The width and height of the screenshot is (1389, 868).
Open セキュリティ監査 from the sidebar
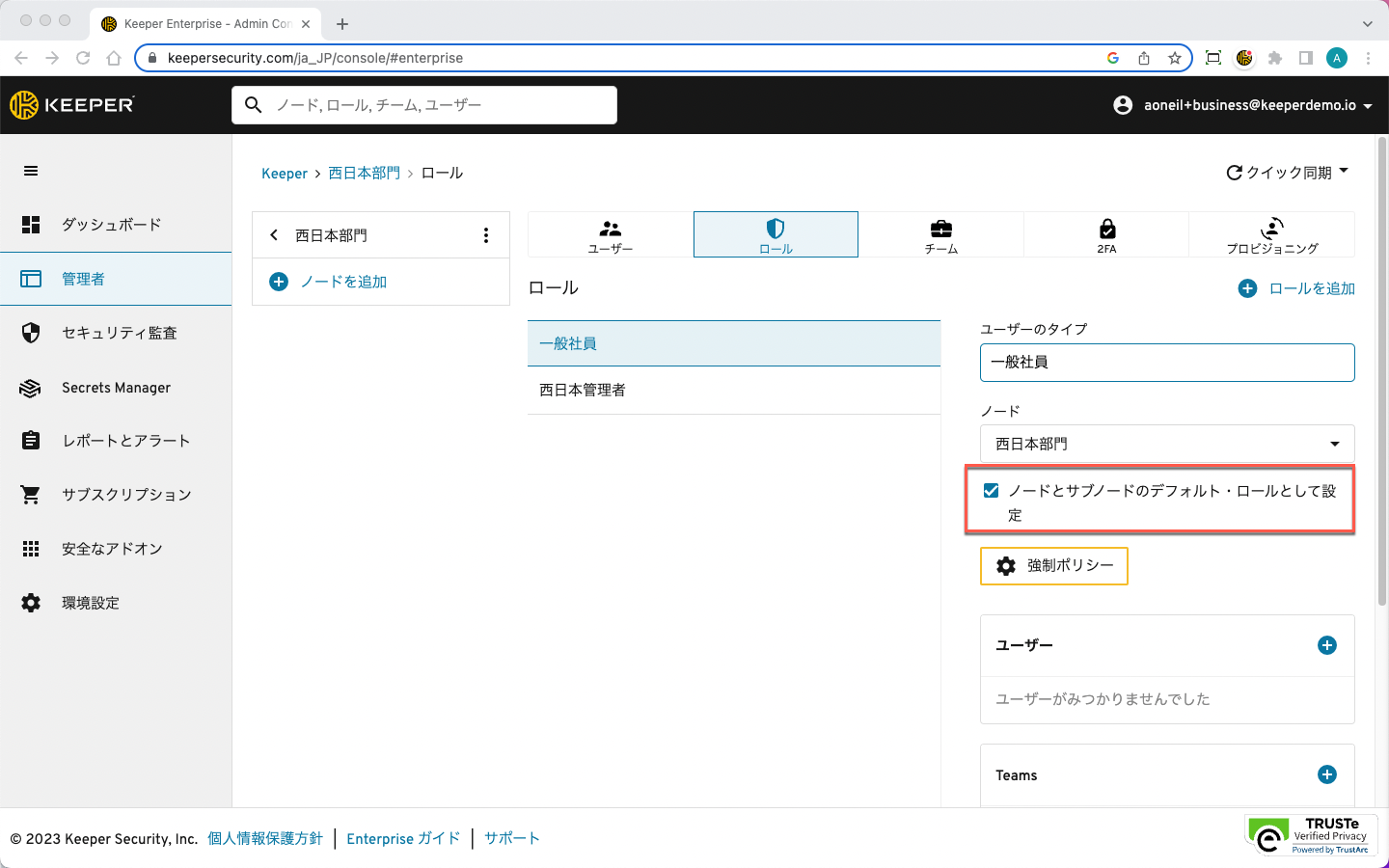click(x=119, y=333)
